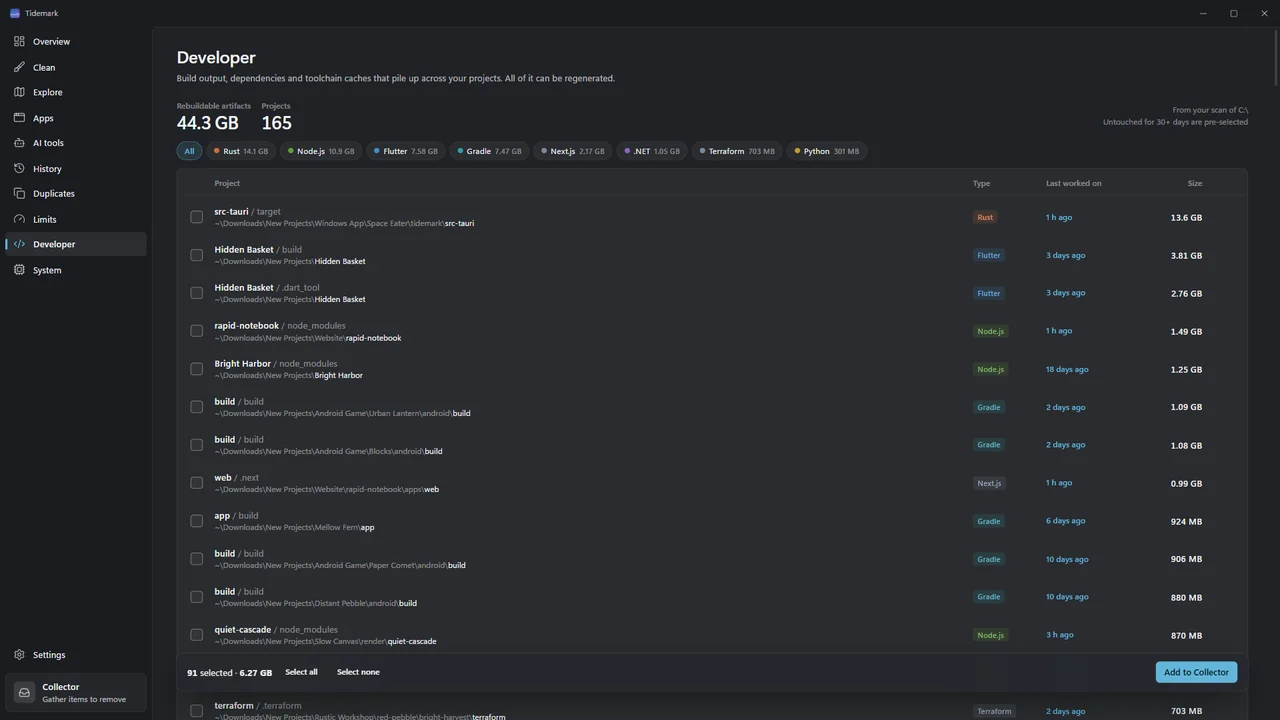Image resolution: width=1280 pixels, height=720 pixels.
Task: Check the app / build row checkbox
Action: point(196,521)
